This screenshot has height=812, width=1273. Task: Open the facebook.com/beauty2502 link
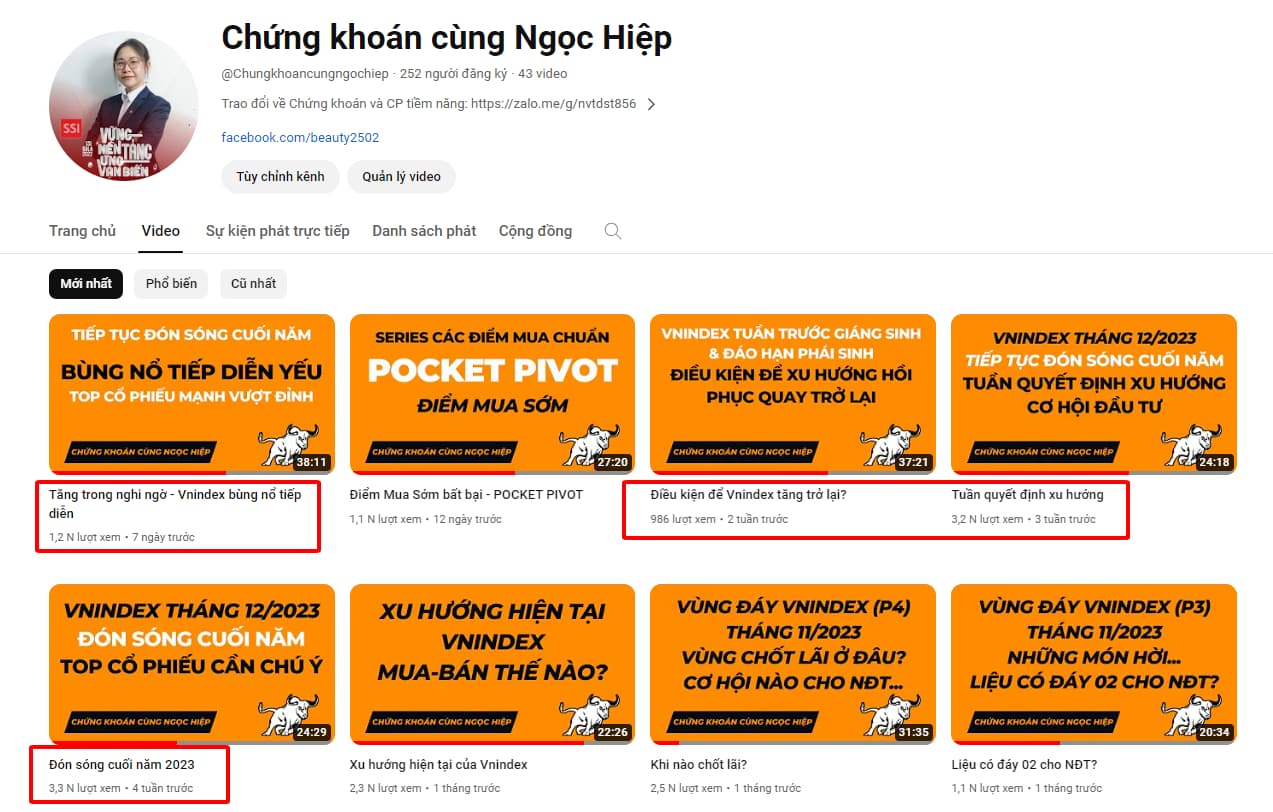tap(300, 138)
